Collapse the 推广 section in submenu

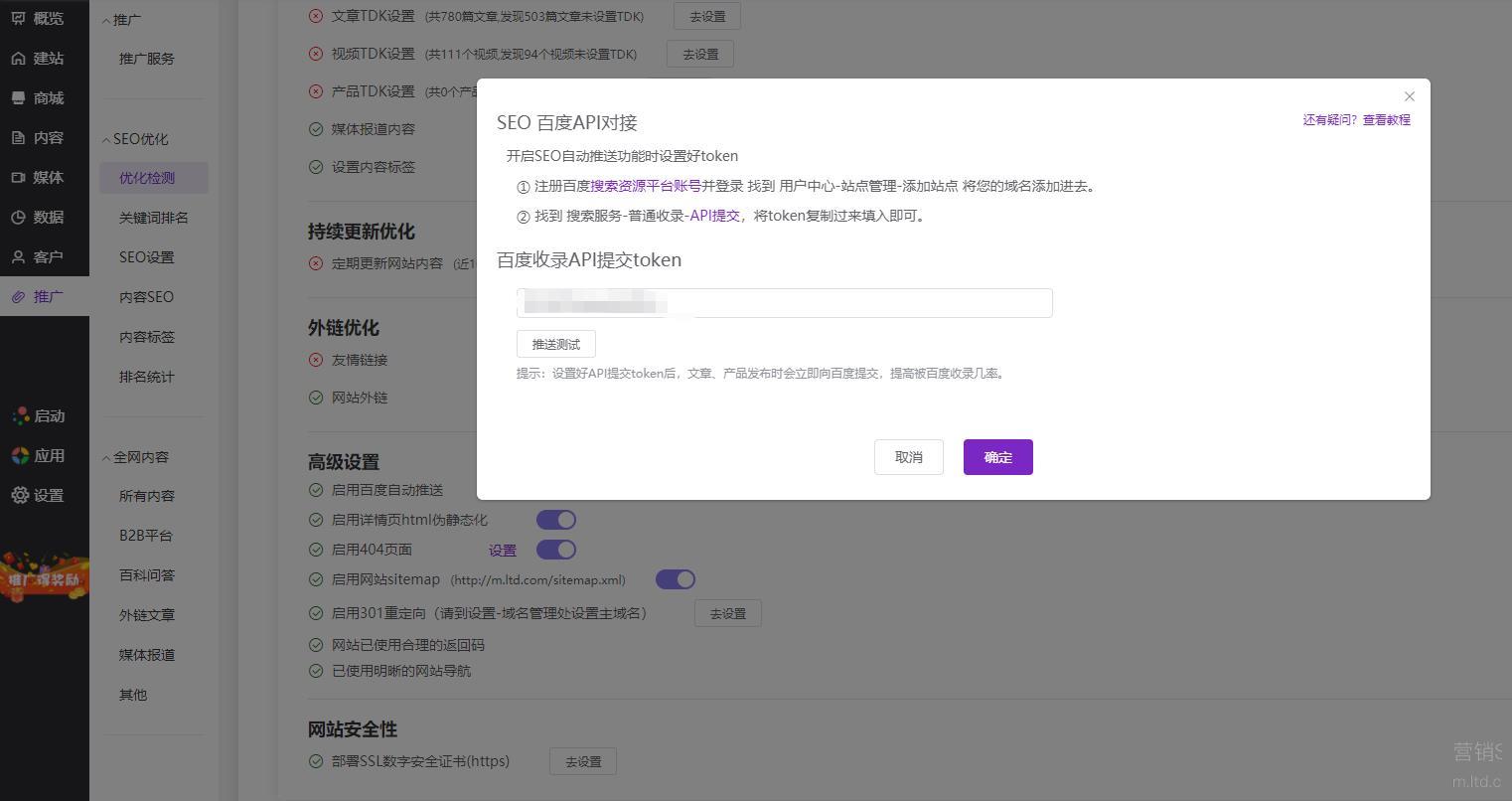click(106, 20)
